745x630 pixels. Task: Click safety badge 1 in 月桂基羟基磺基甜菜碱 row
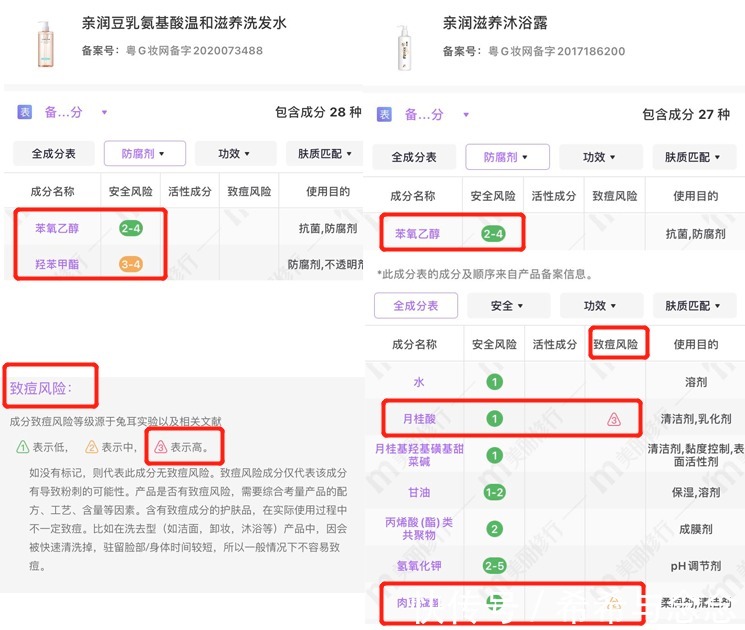494,455
